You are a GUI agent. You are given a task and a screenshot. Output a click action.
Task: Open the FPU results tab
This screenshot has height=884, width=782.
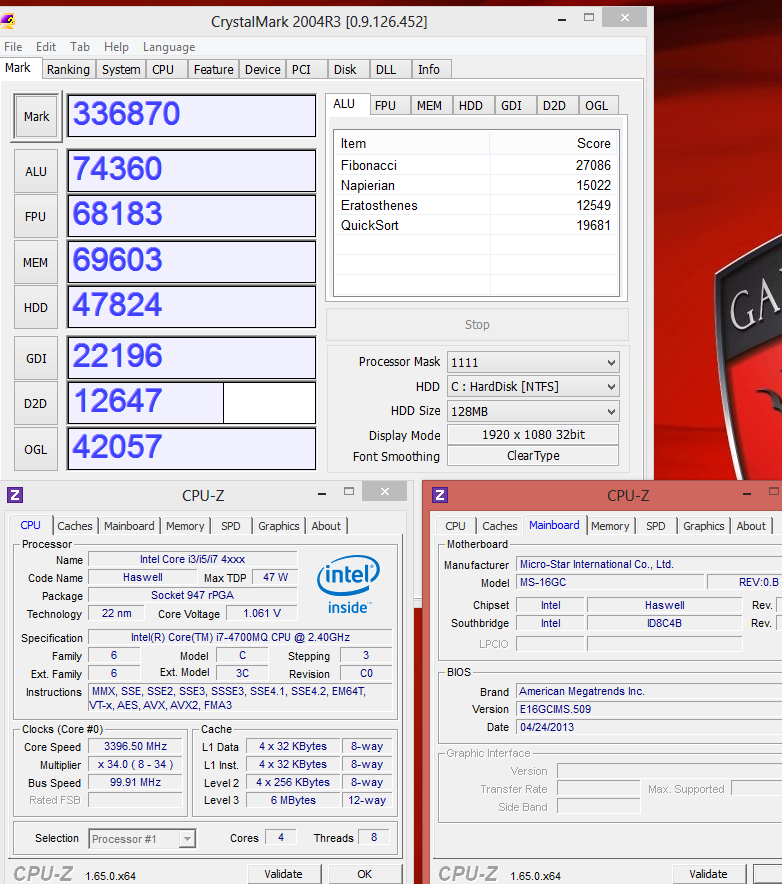click(385, 105)
